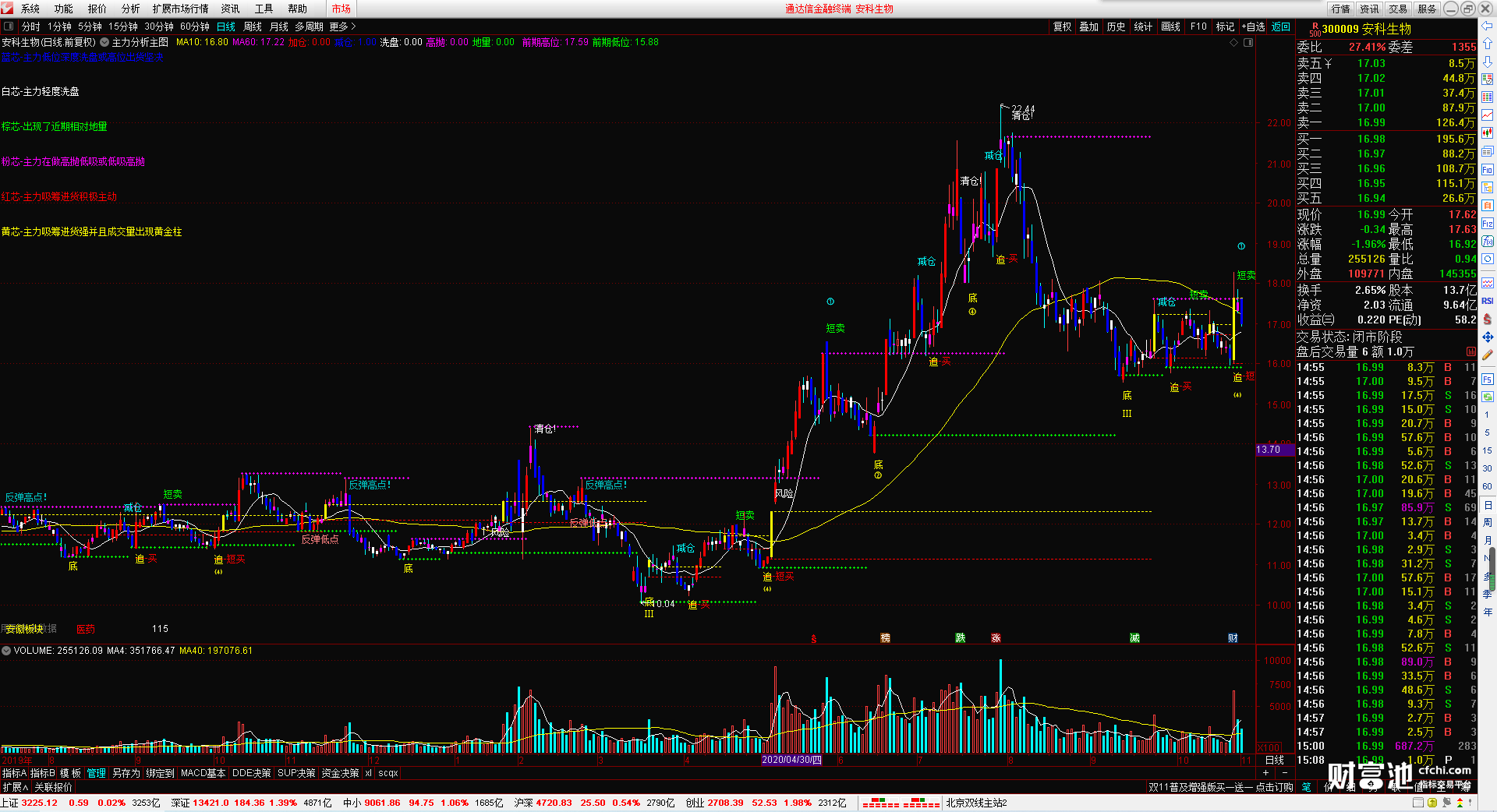Viewport: 1497px width, 812px height.
Task: Click the Fiz sidebar icon
Action: coord(1488,224)
